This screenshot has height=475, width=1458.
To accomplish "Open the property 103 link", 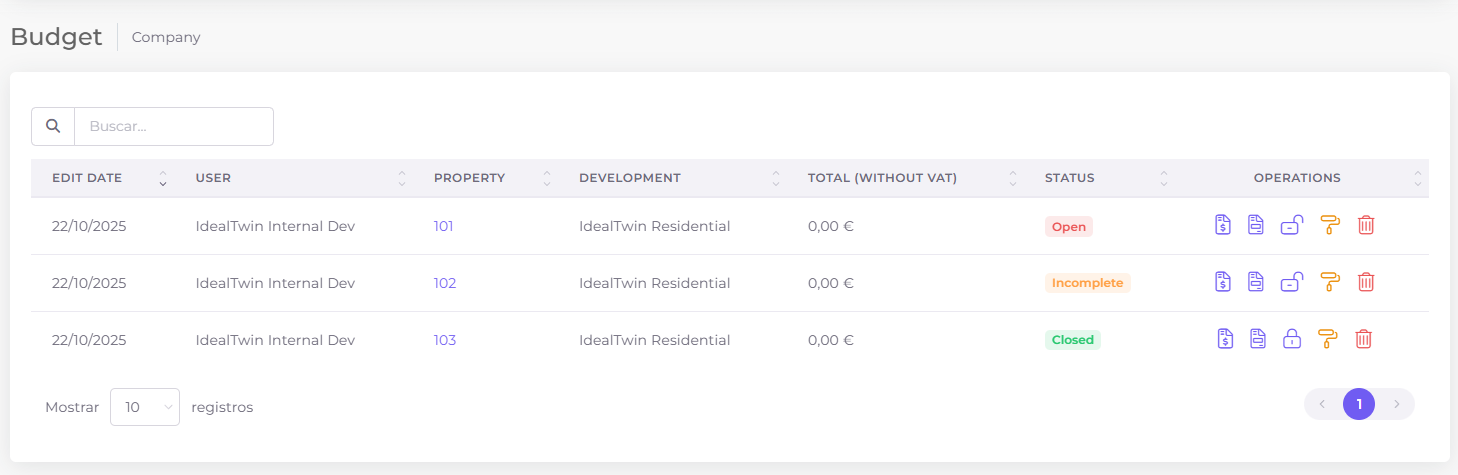I will [444, 340].
